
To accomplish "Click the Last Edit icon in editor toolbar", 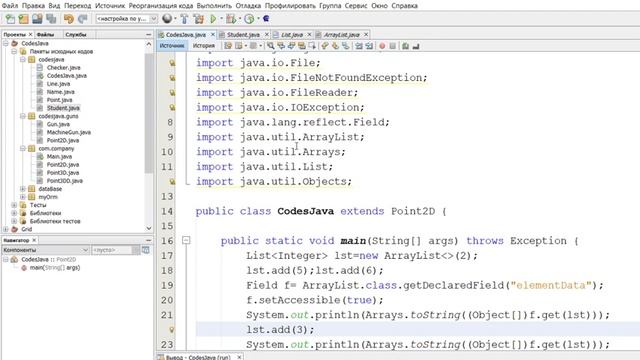I will click(228, 46).
